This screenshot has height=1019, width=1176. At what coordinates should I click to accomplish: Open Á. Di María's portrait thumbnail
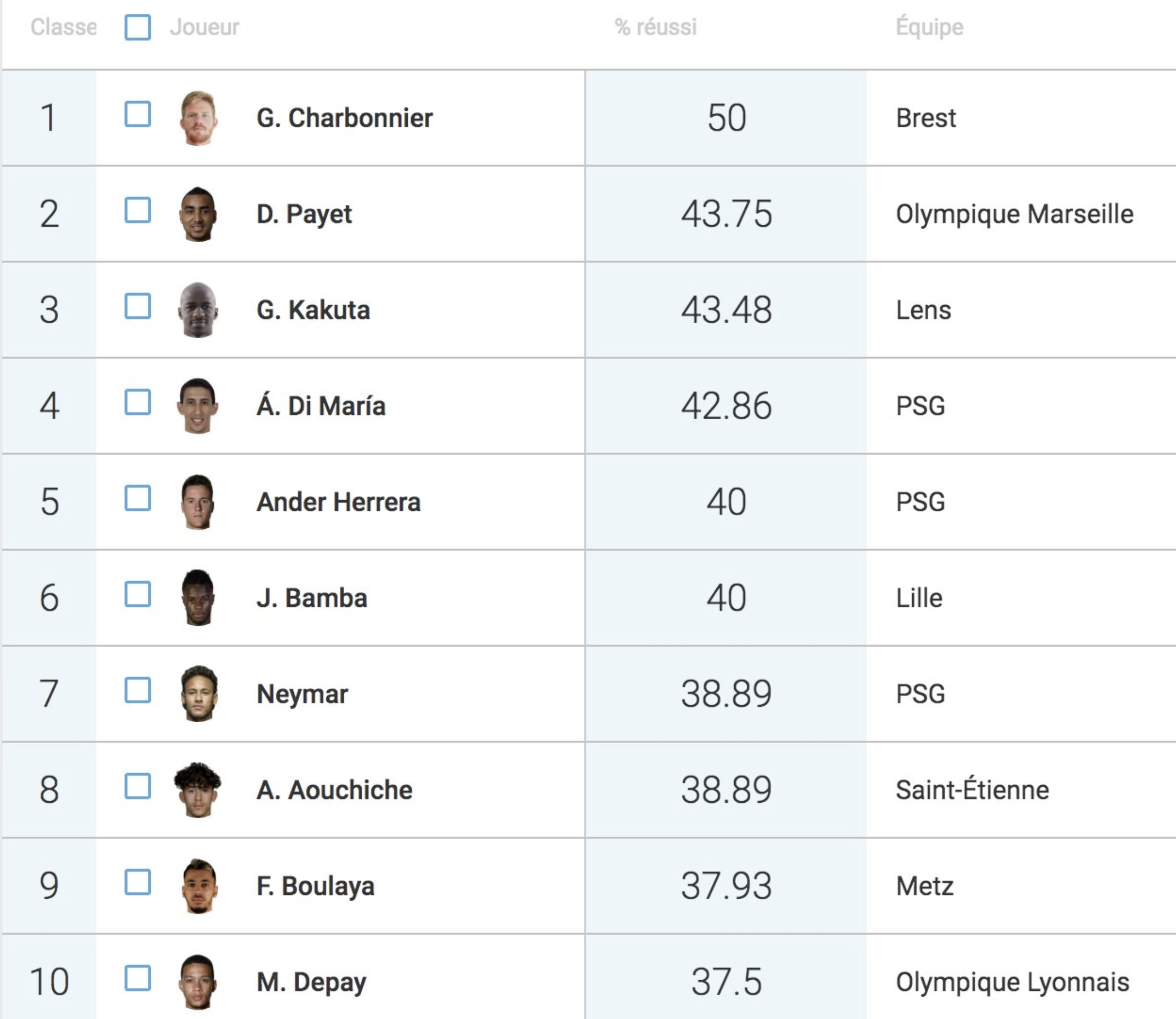(x=198, y=406)
